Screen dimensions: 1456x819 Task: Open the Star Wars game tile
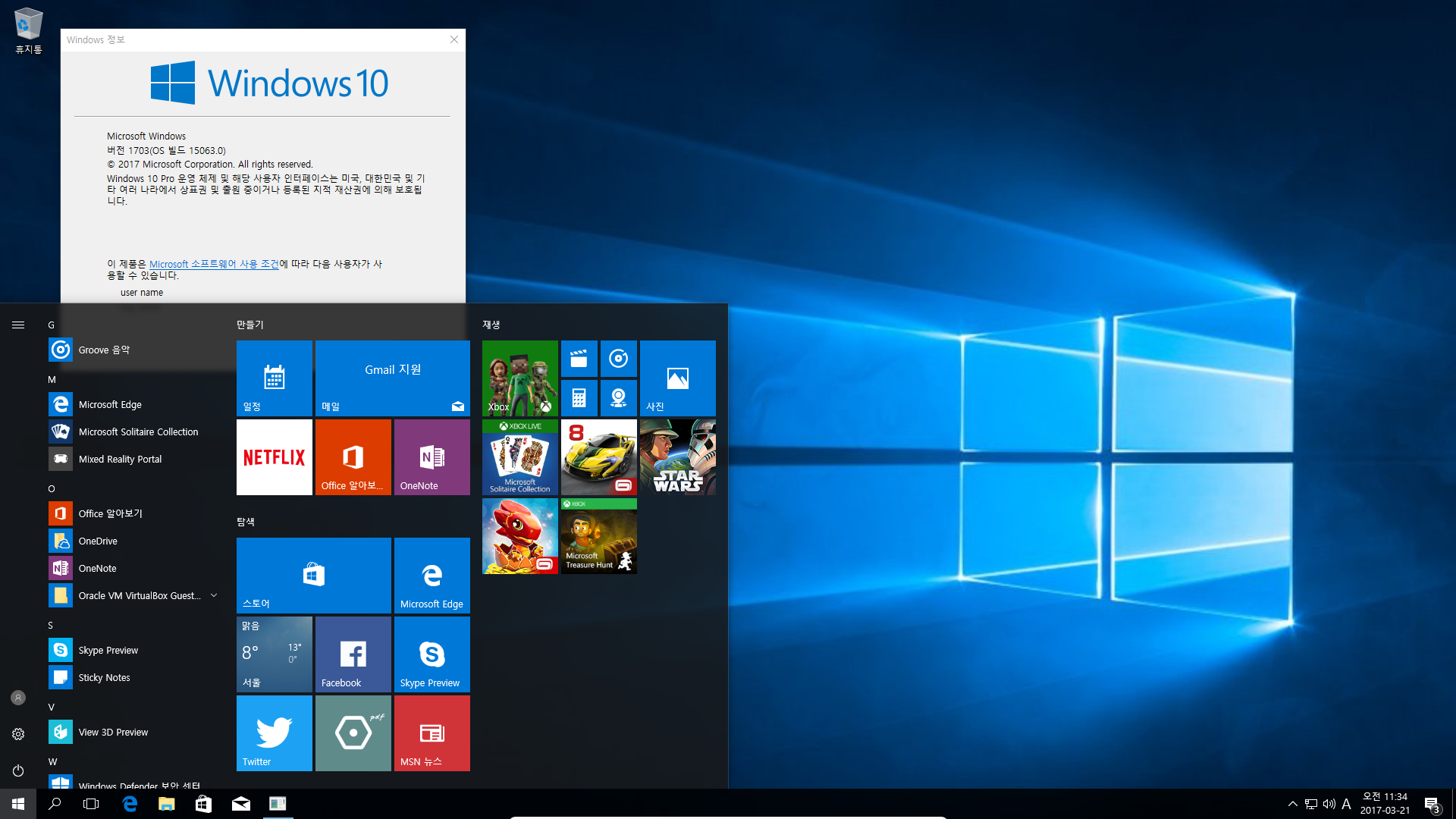point(678,457)
